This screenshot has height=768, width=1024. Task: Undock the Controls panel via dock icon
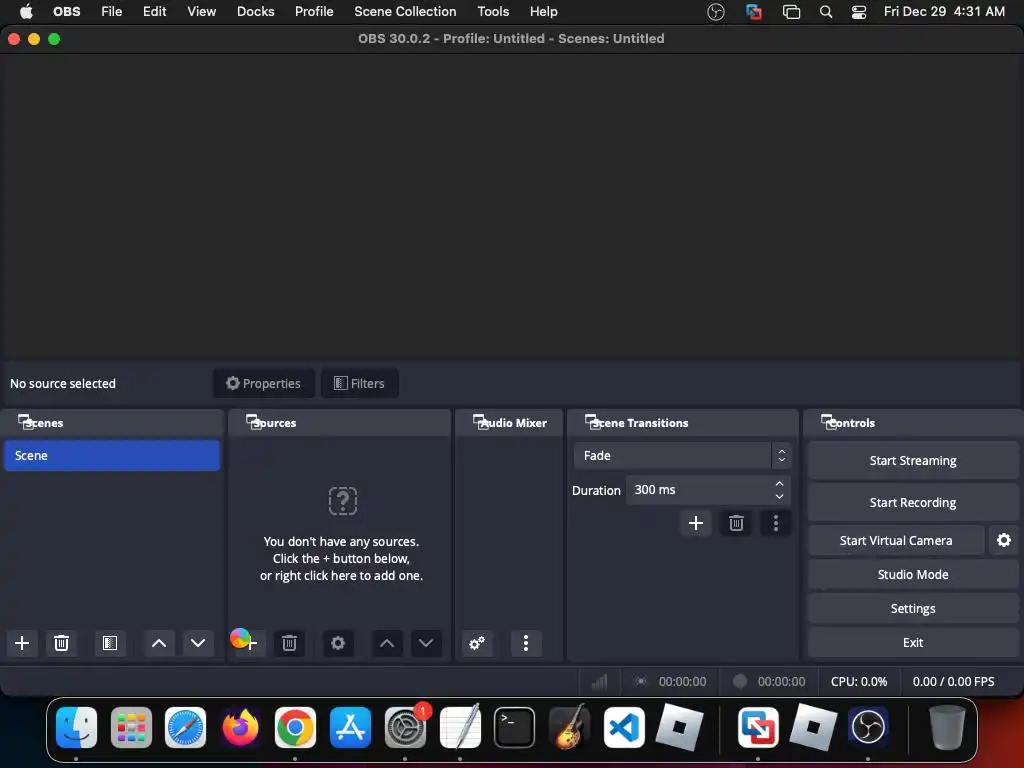[828, 421]
